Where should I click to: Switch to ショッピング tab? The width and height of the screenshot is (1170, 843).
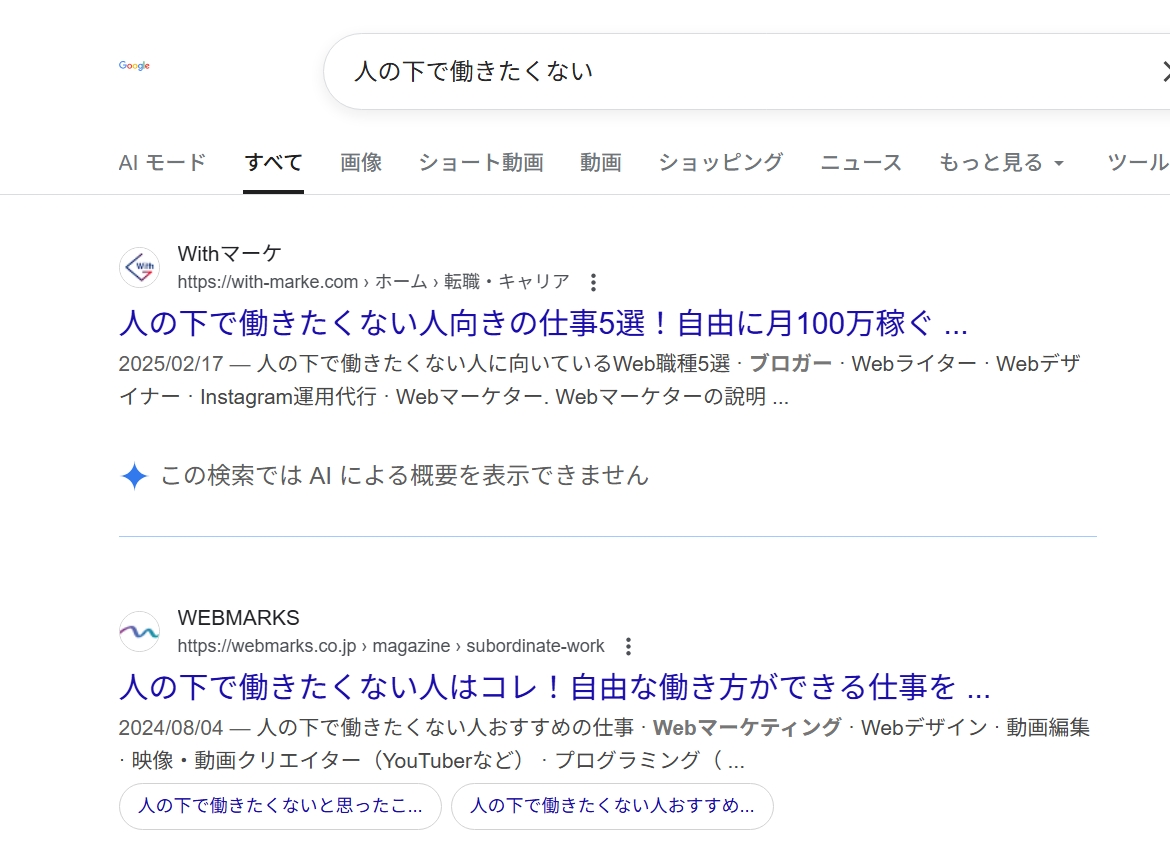point(720,162)
